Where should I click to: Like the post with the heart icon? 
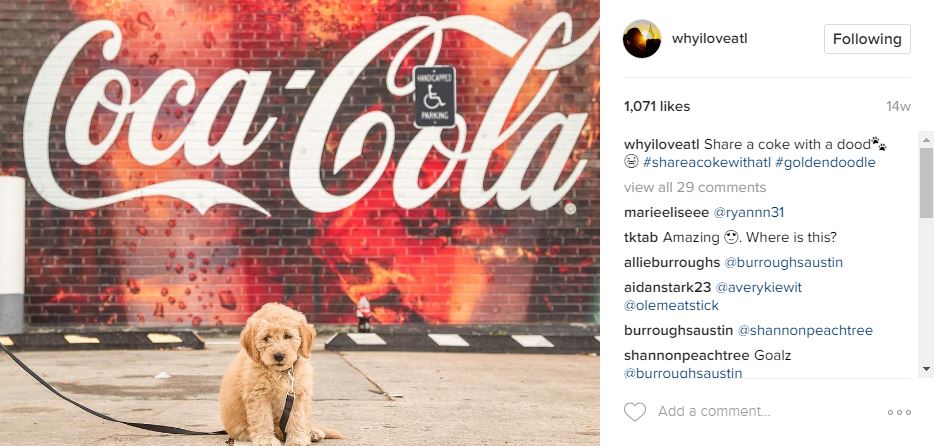click(635, 411)
